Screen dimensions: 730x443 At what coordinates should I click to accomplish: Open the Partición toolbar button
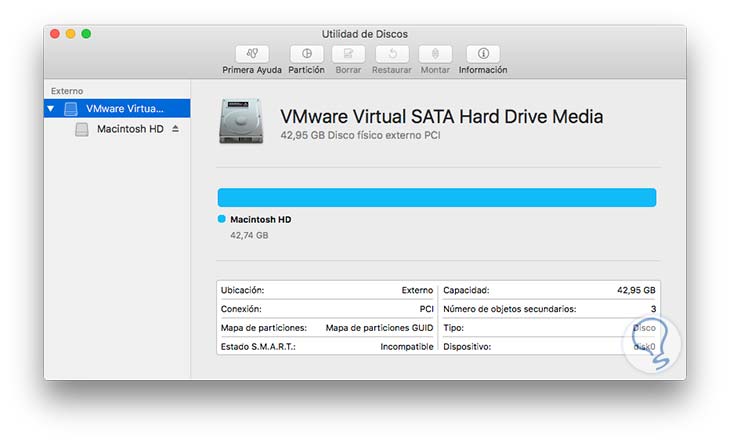point(306,54)
